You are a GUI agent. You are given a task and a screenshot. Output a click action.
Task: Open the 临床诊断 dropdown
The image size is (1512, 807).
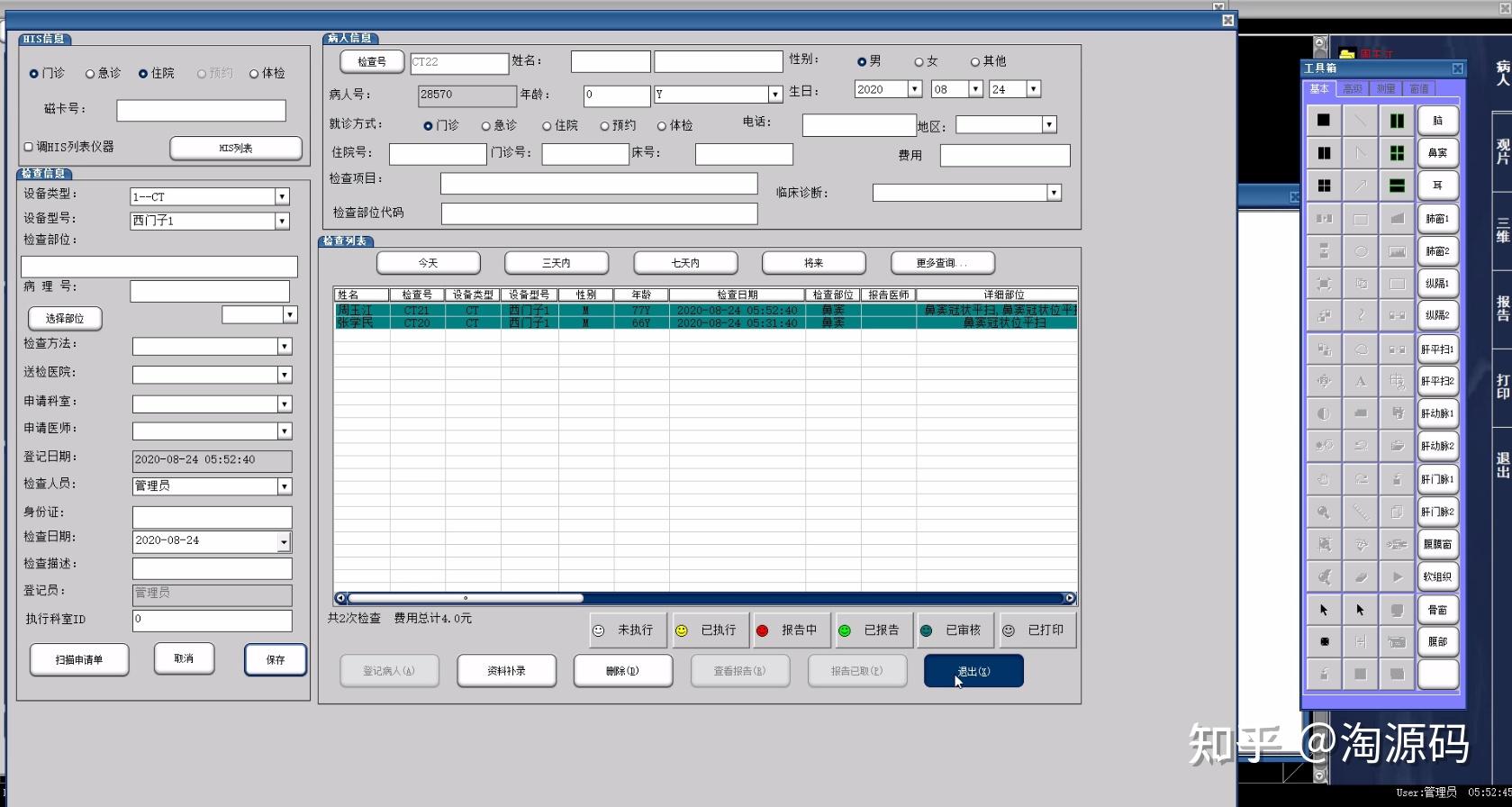tap(1054, 193)
